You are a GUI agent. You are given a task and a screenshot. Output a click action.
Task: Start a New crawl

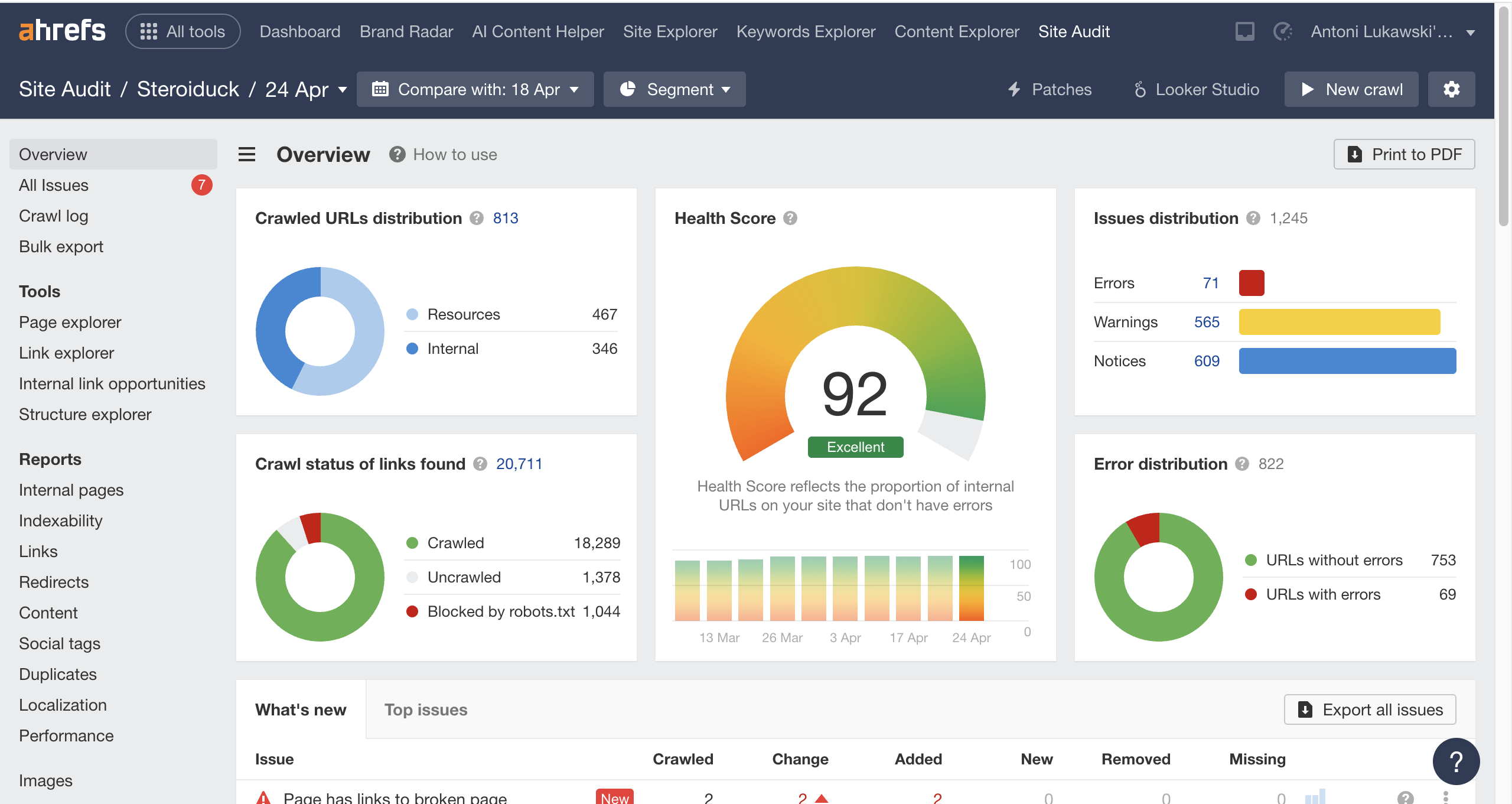[x=1351, y=89]
